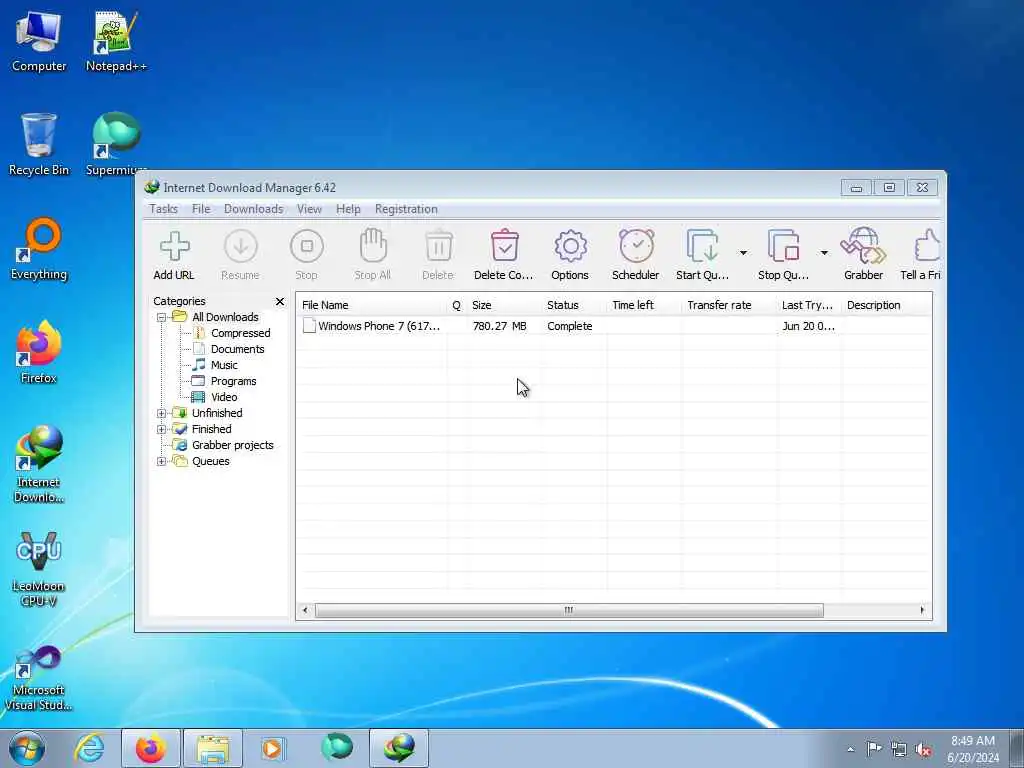Screen dimensions: 1024x768
Task: Open the Downloads menu
Action: 253,209
